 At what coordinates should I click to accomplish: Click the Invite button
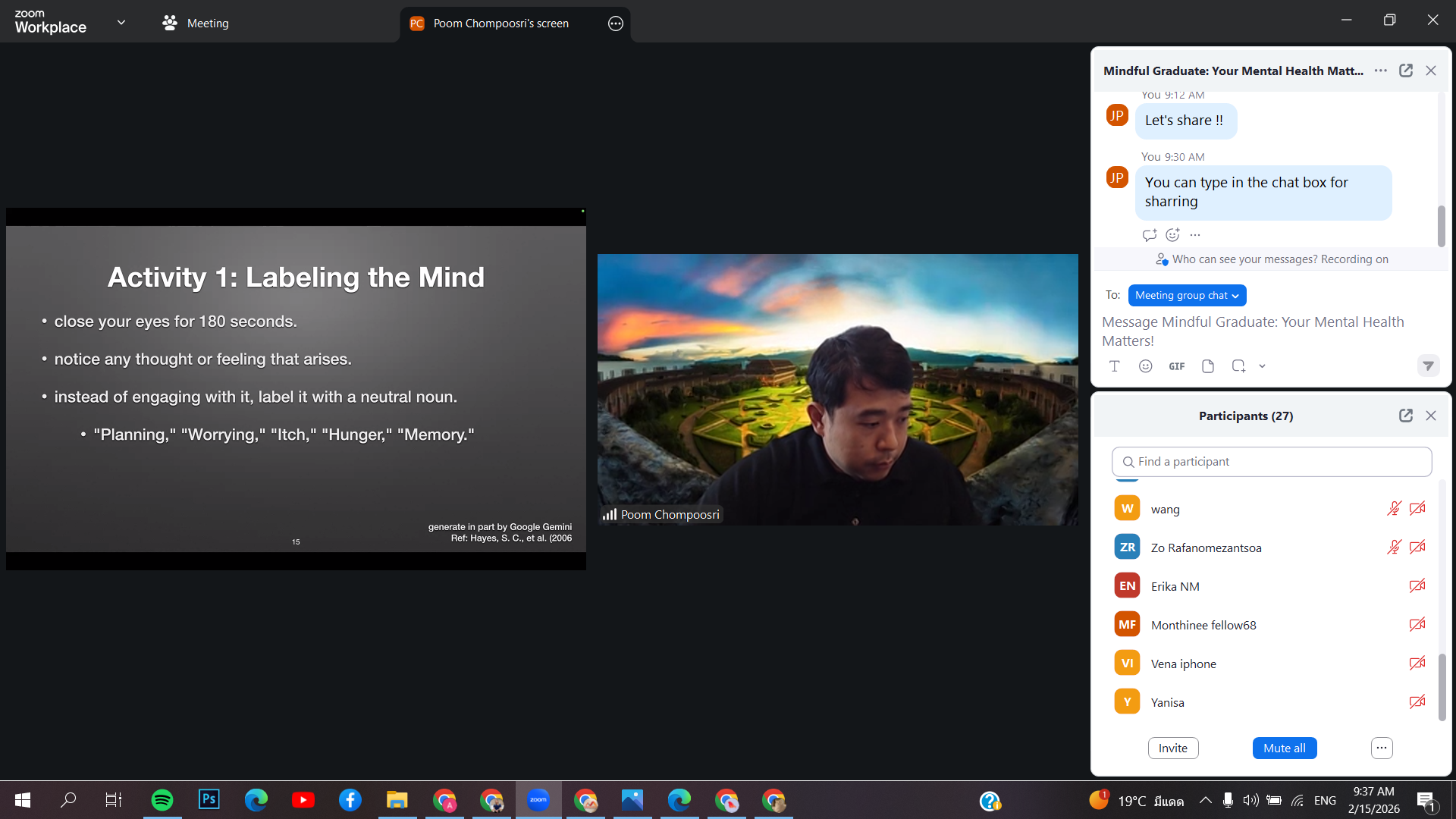pos(1172,748)
